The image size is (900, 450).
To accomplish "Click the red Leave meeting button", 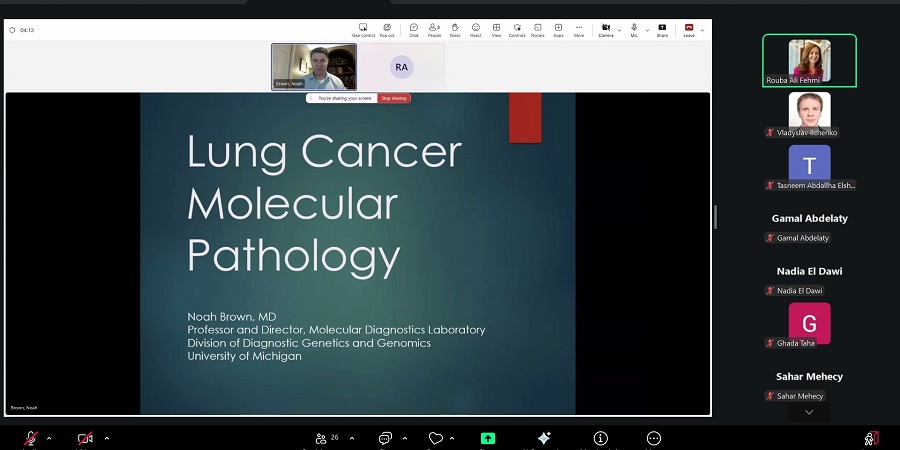I will tap(688, 30).
